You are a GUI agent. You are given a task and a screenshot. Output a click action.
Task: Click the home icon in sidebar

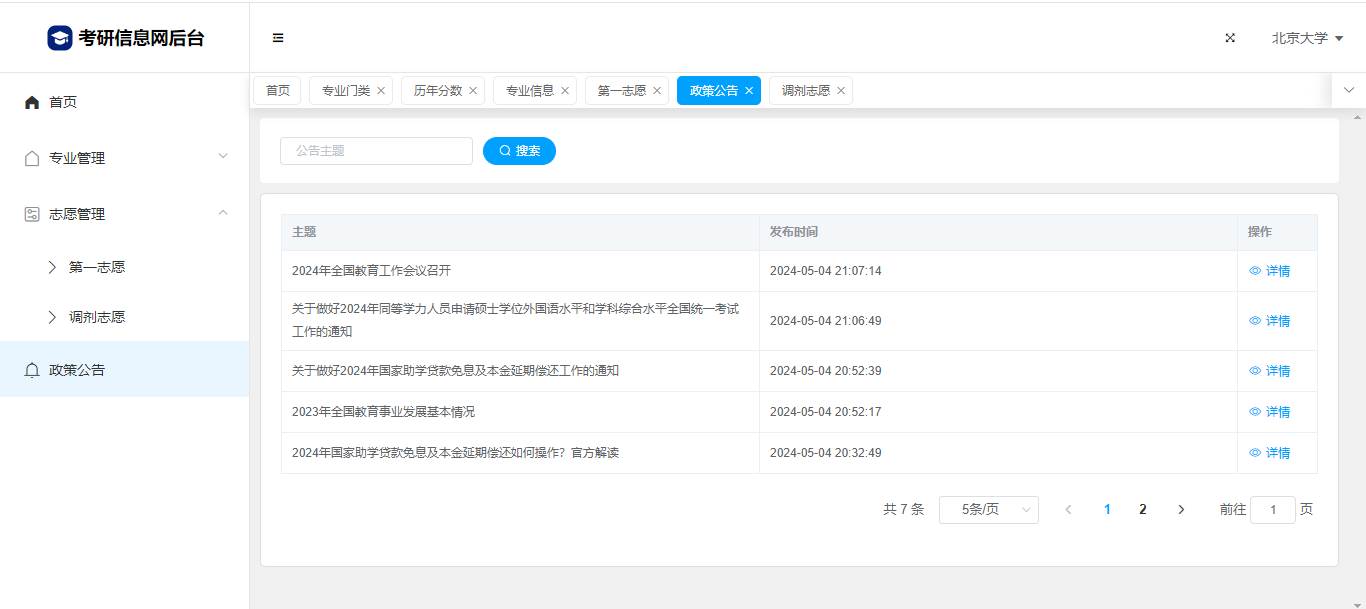pos(32,102)
